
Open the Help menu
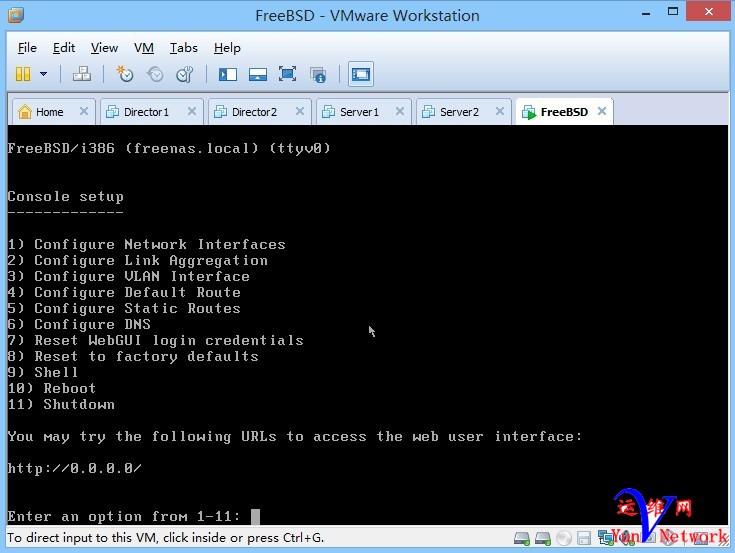[227, 48]
